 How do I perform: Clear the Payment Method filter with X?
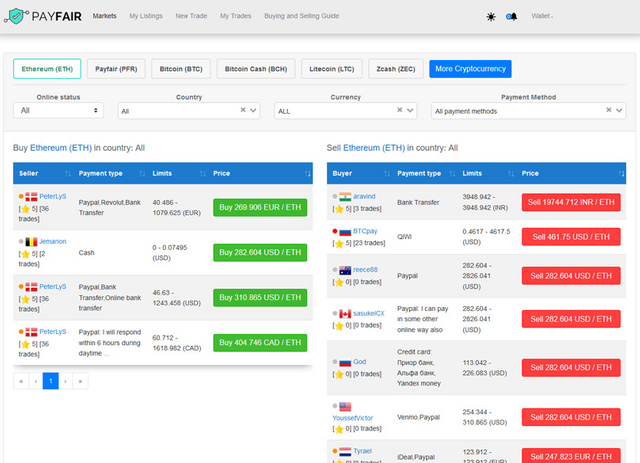[x=609, y=110]
